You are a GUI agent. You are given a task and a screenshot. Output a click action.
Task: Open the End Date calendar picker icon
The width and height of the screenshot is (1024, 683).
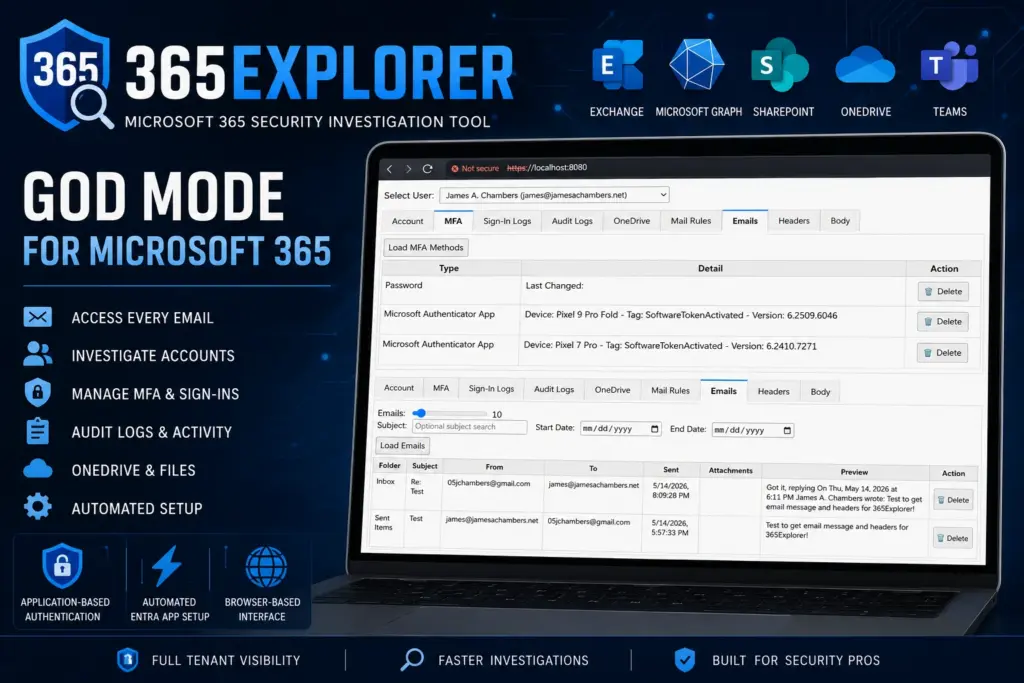787,430
